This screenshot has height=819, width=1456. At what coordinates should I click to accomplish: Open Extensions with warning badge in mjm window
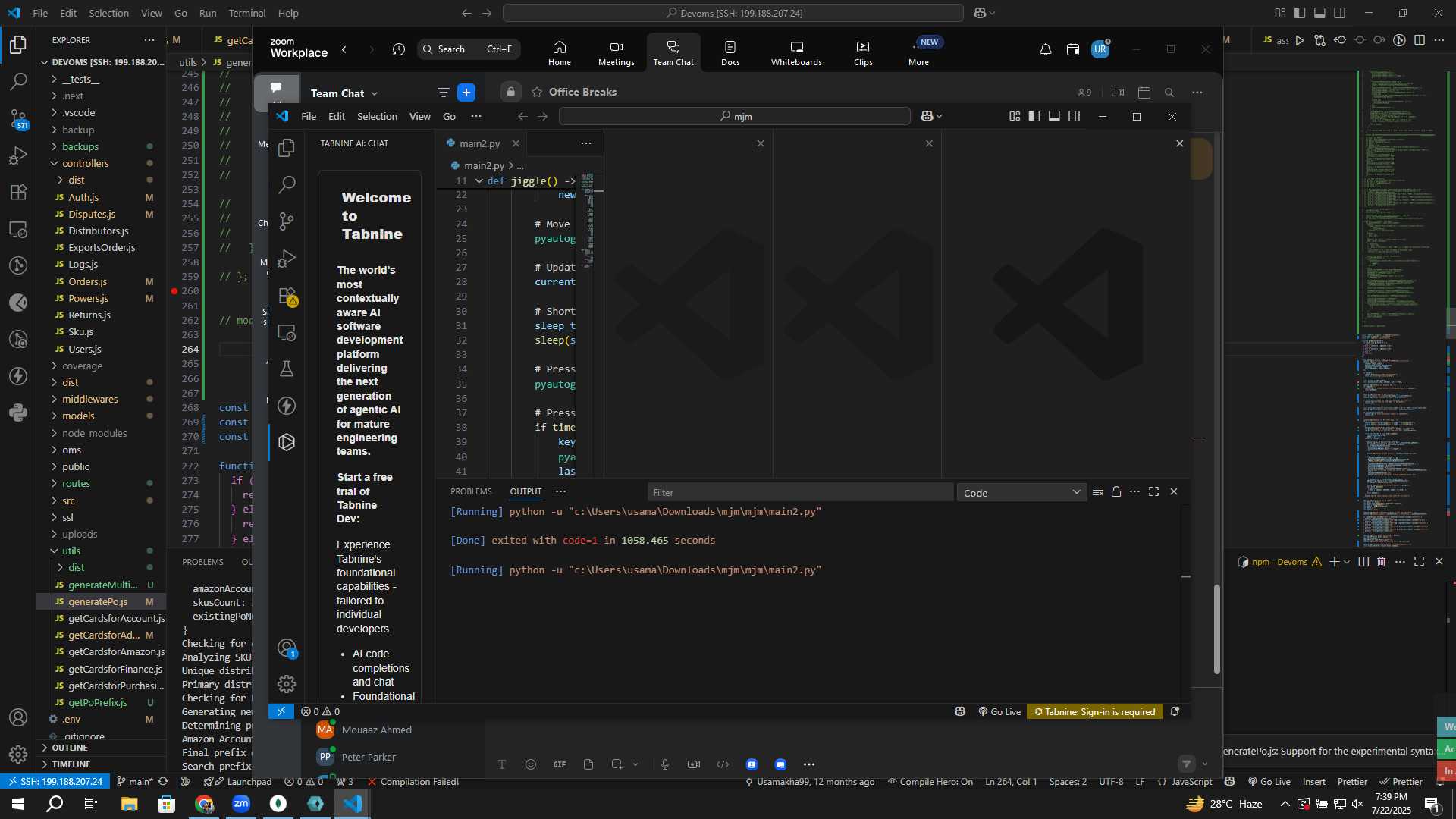287,296
